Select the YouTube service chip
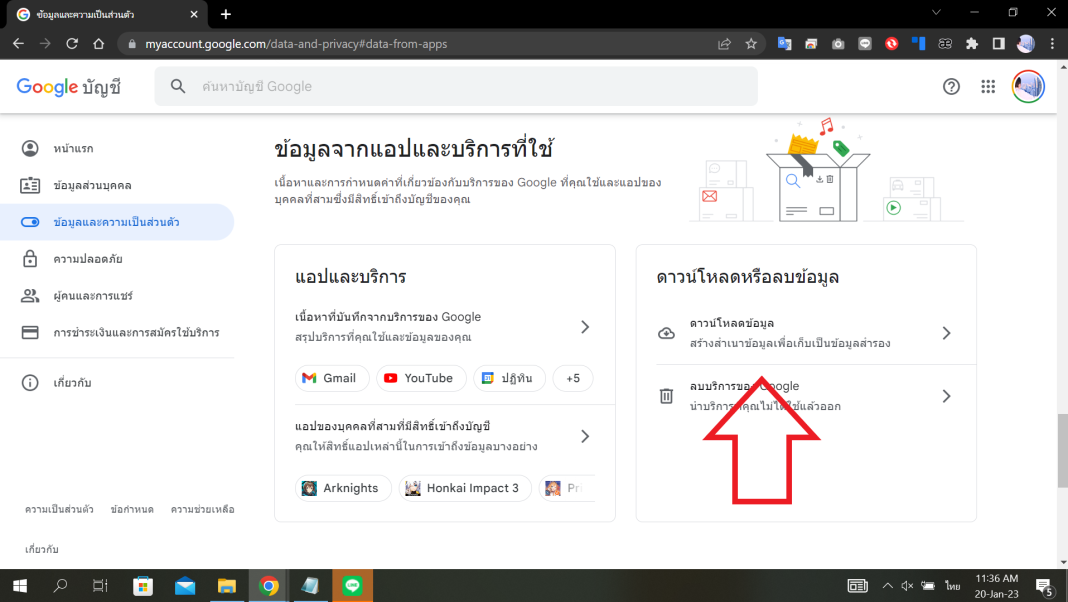Image resolution: width=1068 pixels, height=602 pixels. pyautogui.click(x=421, y=378)
